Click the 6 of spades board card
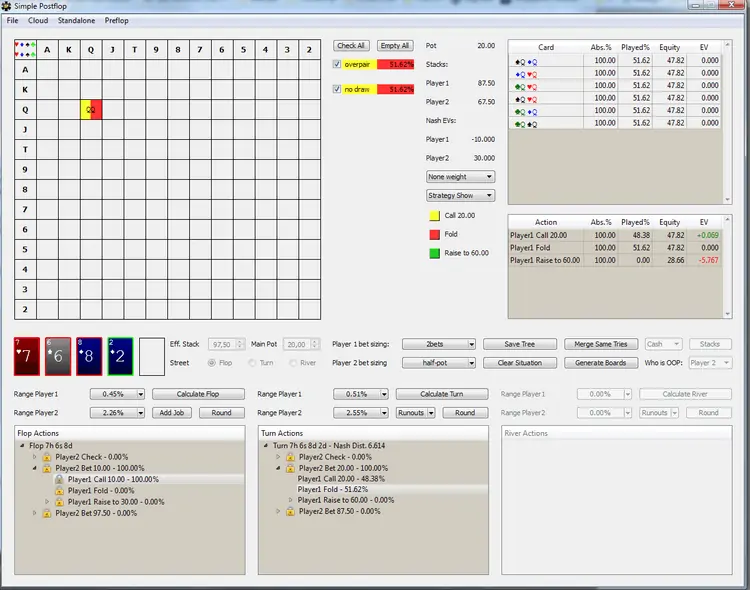The width and height of the screenshot is (750, 590). [x=58, y=356]
